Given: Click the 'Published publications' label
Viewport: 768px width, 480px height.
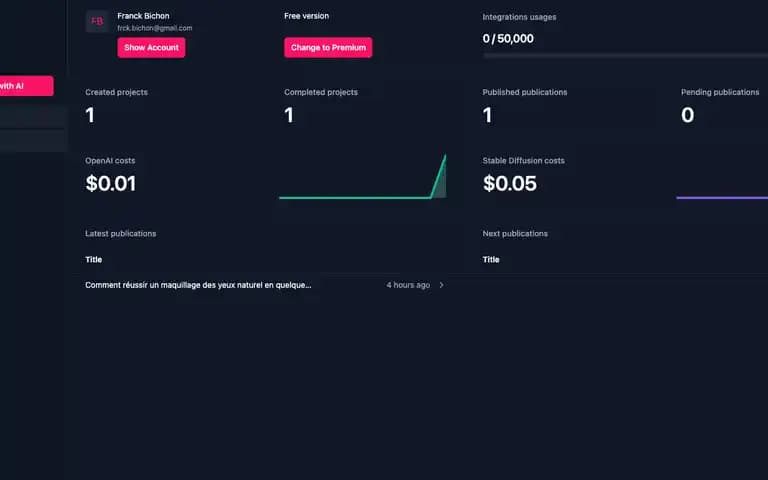Looking at the screenshot, I should (x=525, y=92).
